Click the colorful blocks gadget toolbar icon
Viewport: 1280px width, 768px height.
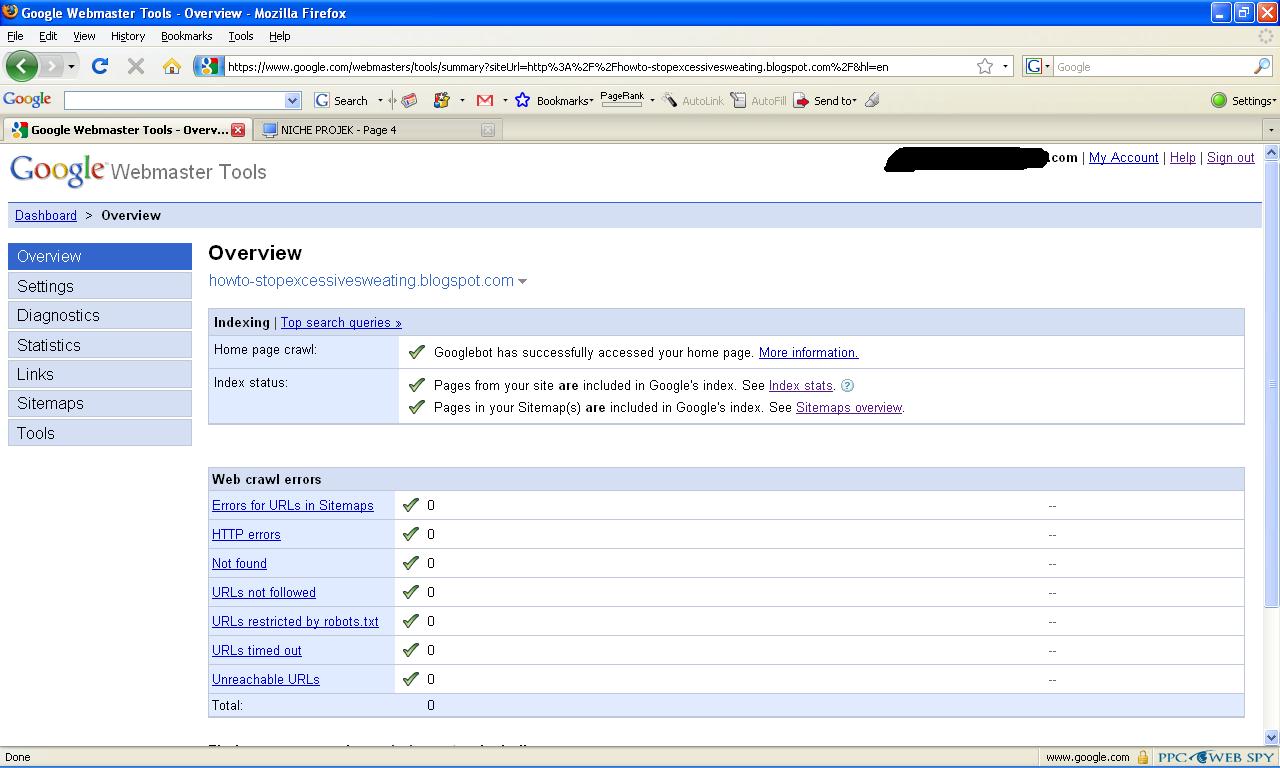(441, 100)
